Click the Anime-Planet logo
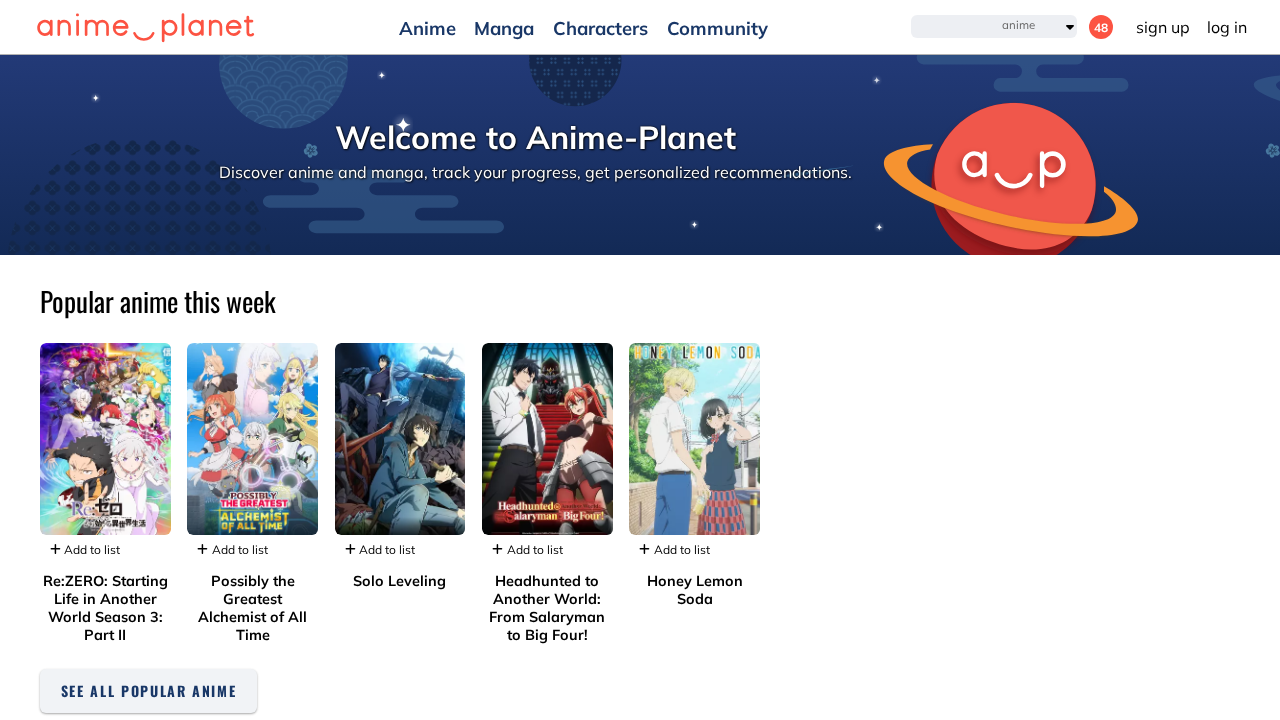 pos(145,27)
